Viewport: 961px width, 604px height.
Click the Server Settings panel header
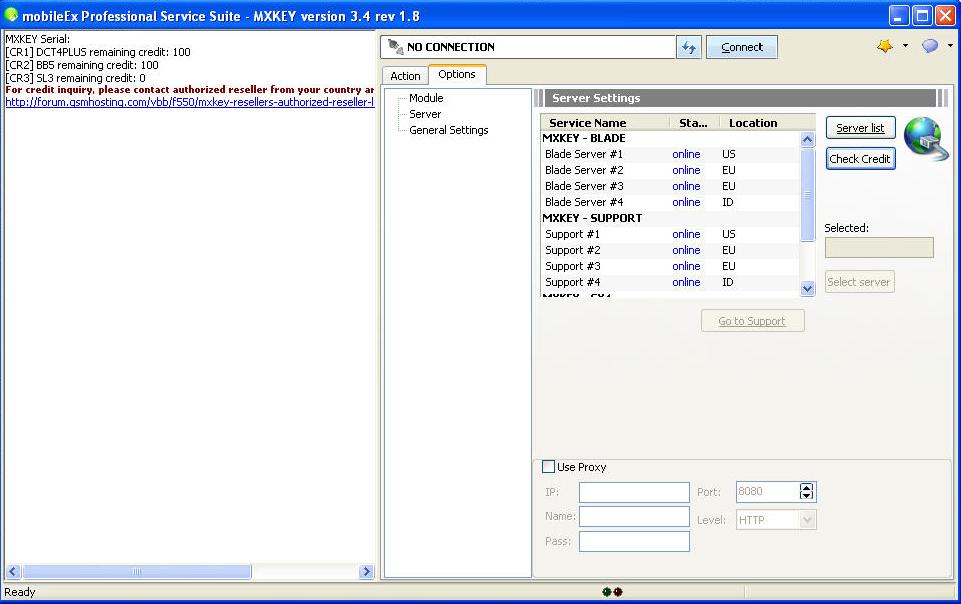pos(741,98)
